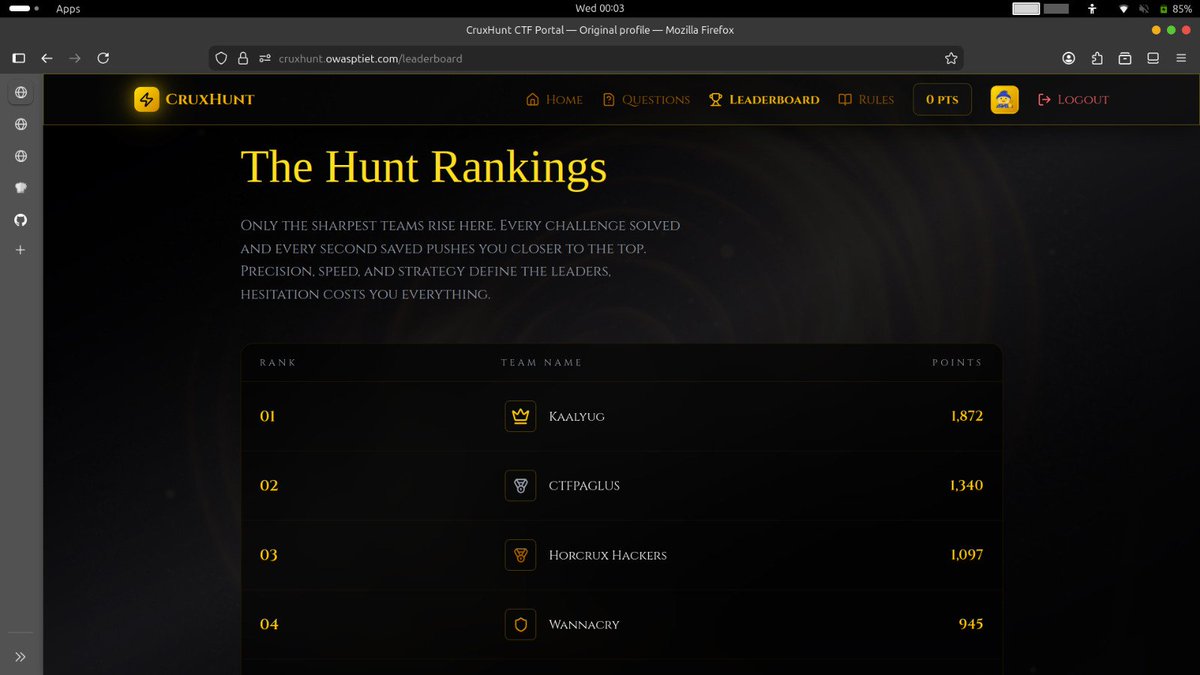Click the Wed 00:03 clock
Viewport: 1200px width, 675px height.
click(x=600, y=9)
